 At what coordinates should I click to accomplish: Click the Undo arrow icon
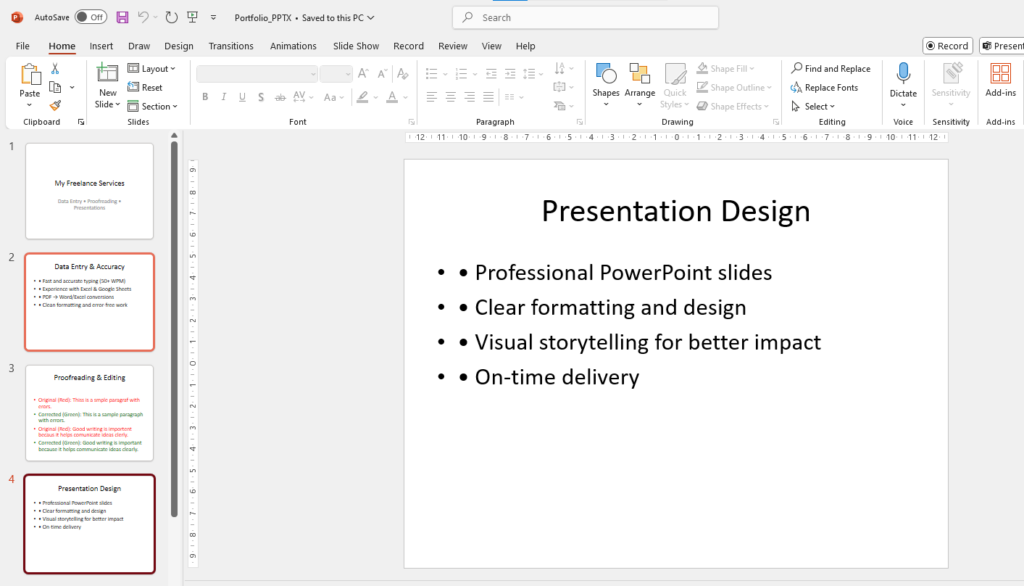click(143, 18)
